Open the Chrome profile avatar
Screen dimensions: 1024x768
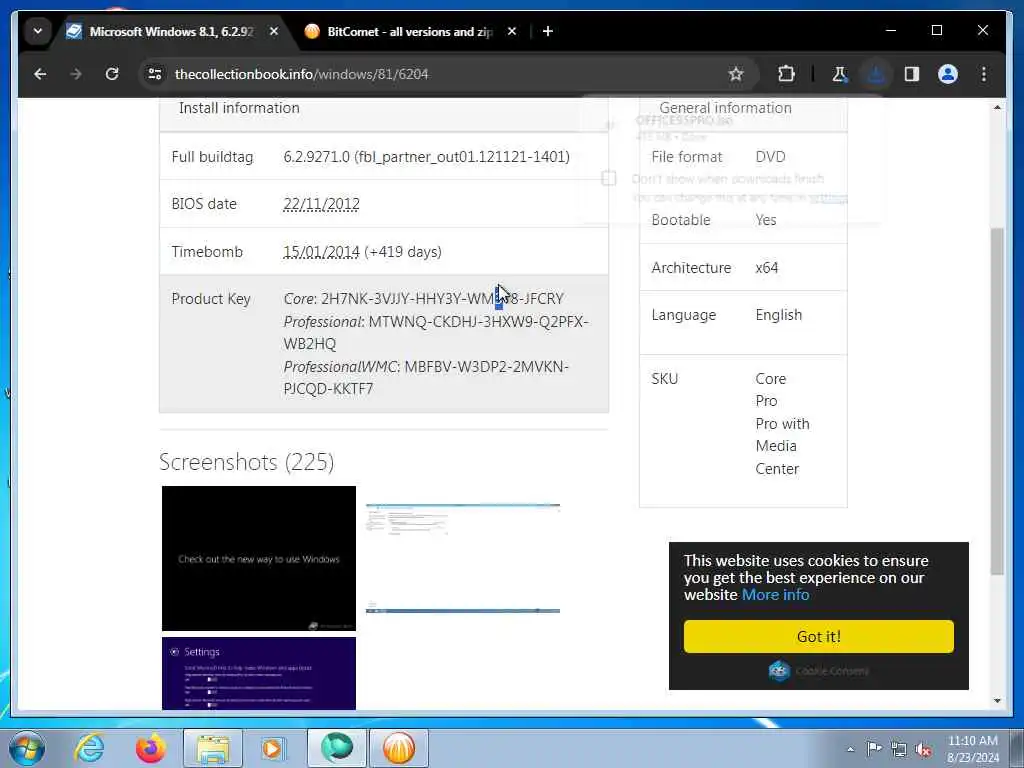948,74
